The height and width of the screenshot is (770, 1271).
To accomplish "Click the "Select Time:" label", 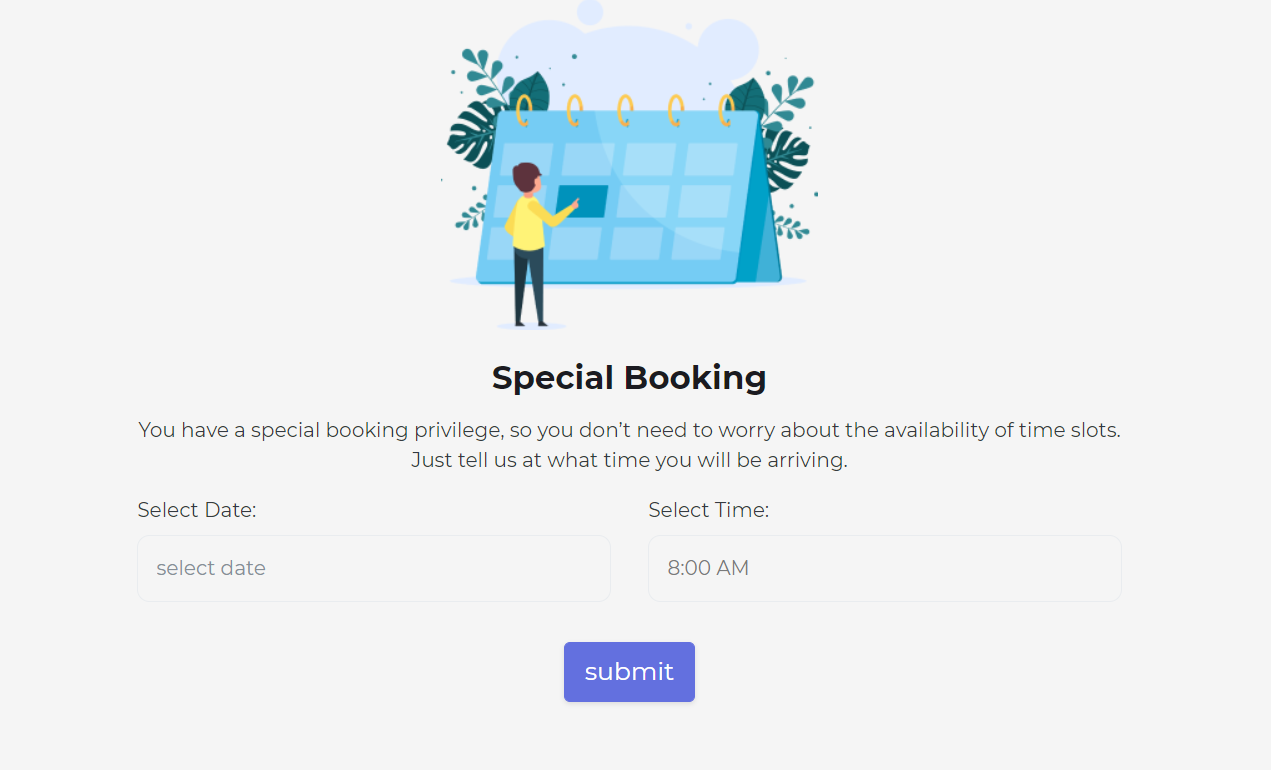I will tap(708, 510).
